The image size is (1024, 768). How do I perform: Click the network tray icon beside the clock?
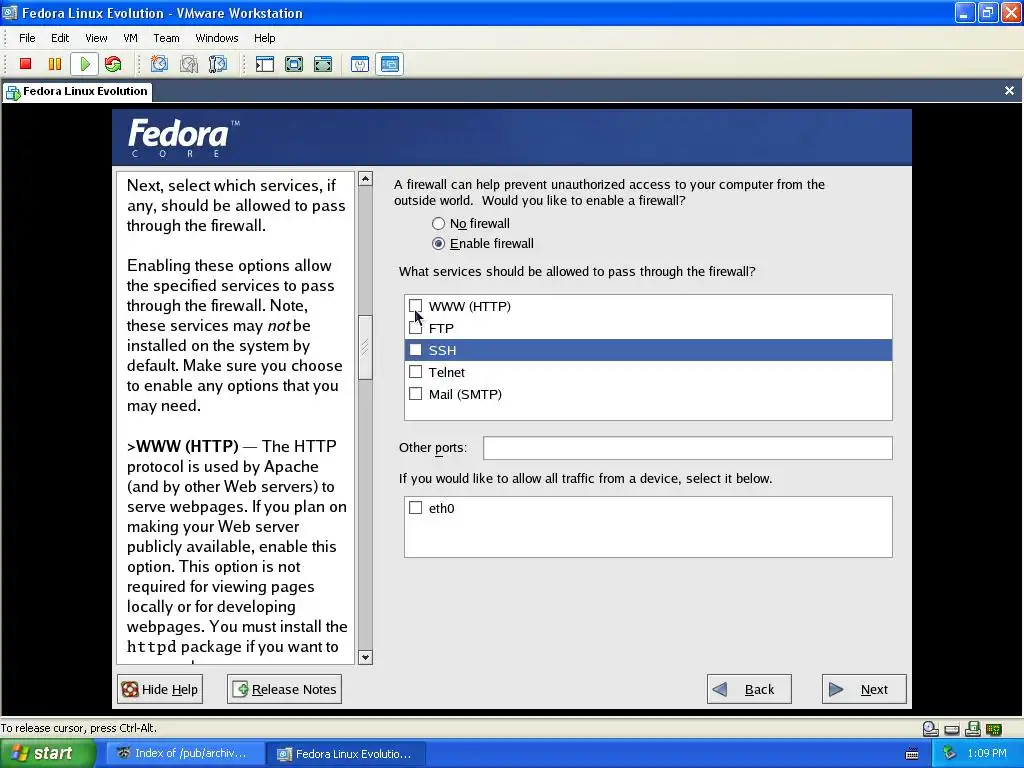950,754
